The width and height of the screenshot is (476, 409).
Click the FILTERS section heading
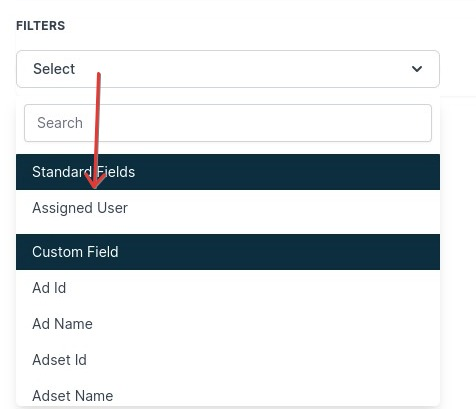(x=41, y=26)
